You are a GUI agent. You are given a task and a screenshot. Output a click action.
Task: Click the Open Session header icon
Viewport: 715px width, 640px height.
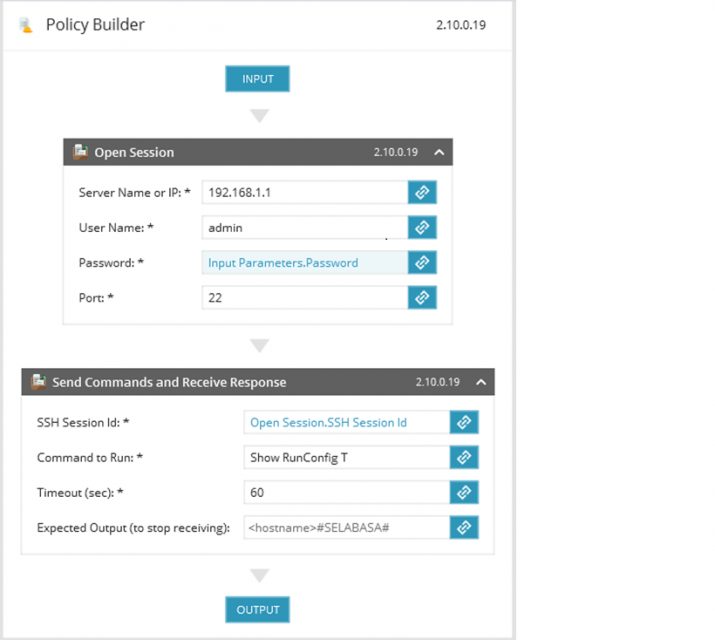pos(80,152)
